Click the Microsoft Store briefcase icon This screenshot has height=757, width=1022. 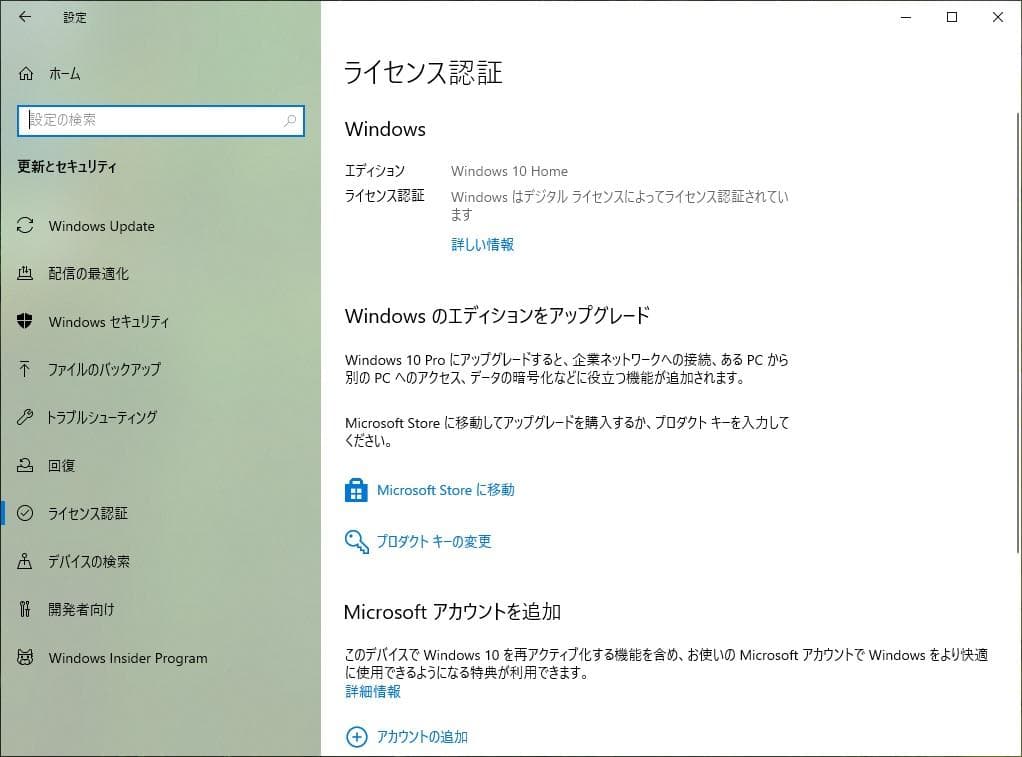tap(356, 490)
